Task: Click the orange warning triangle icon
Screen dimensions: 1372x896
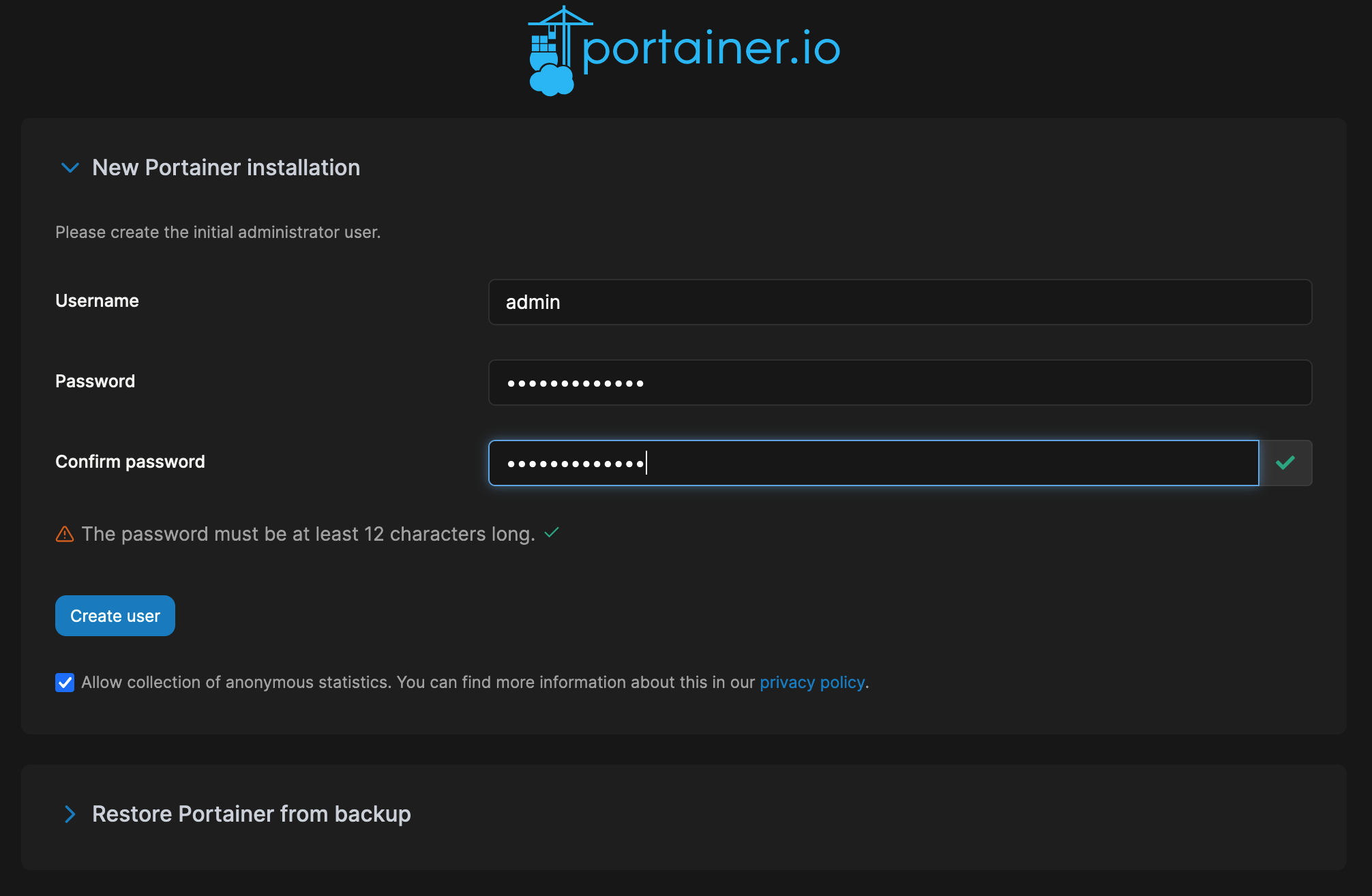Action: (65, 534)
